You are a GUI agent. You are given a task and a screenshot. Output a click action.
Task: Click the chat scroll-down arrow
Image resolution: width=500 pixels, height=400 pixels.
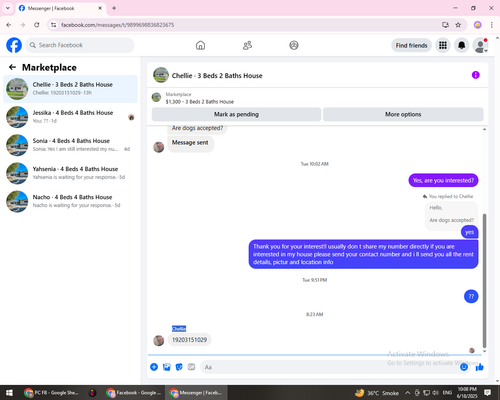tap(484, 351)
